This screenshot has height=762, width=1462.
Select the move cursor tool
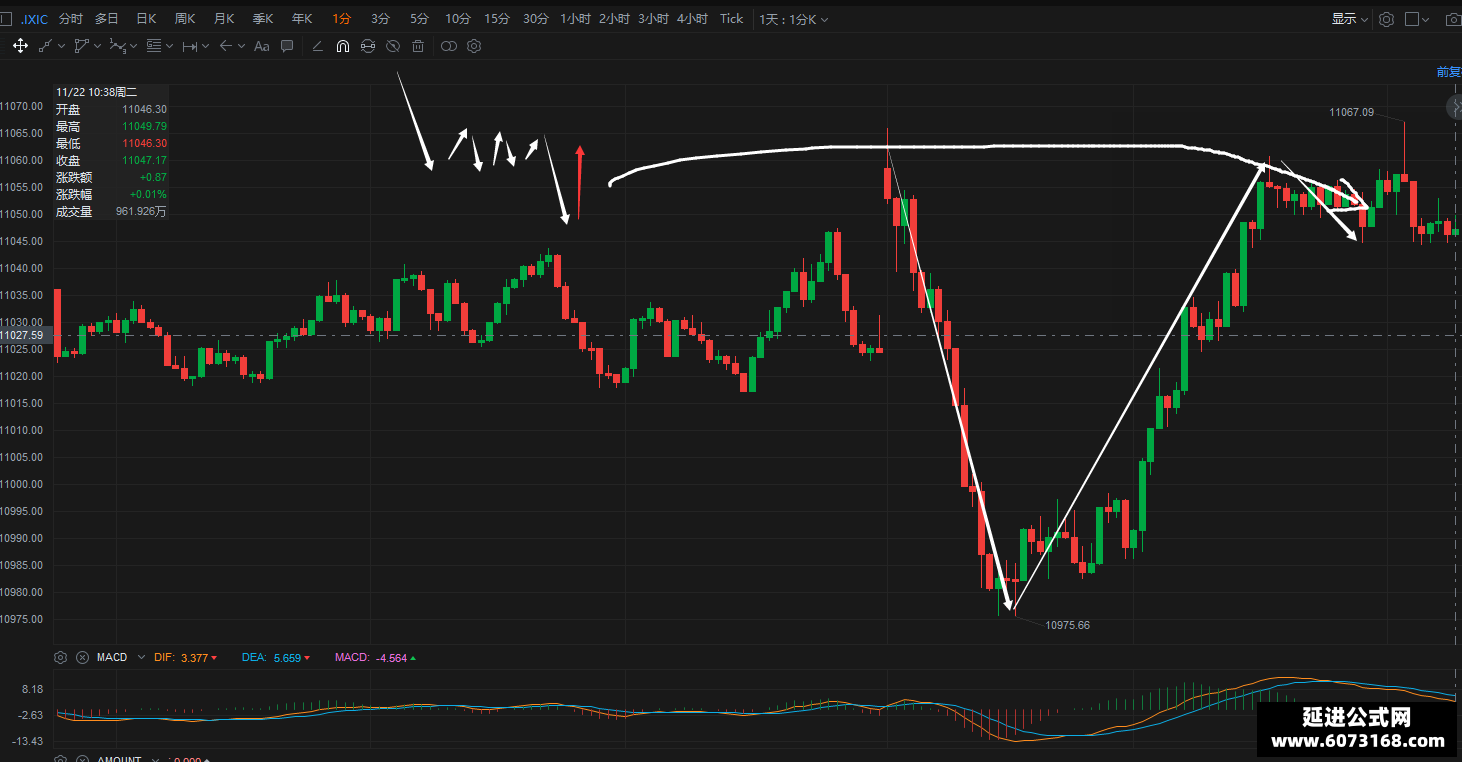[x=20, y=46]
